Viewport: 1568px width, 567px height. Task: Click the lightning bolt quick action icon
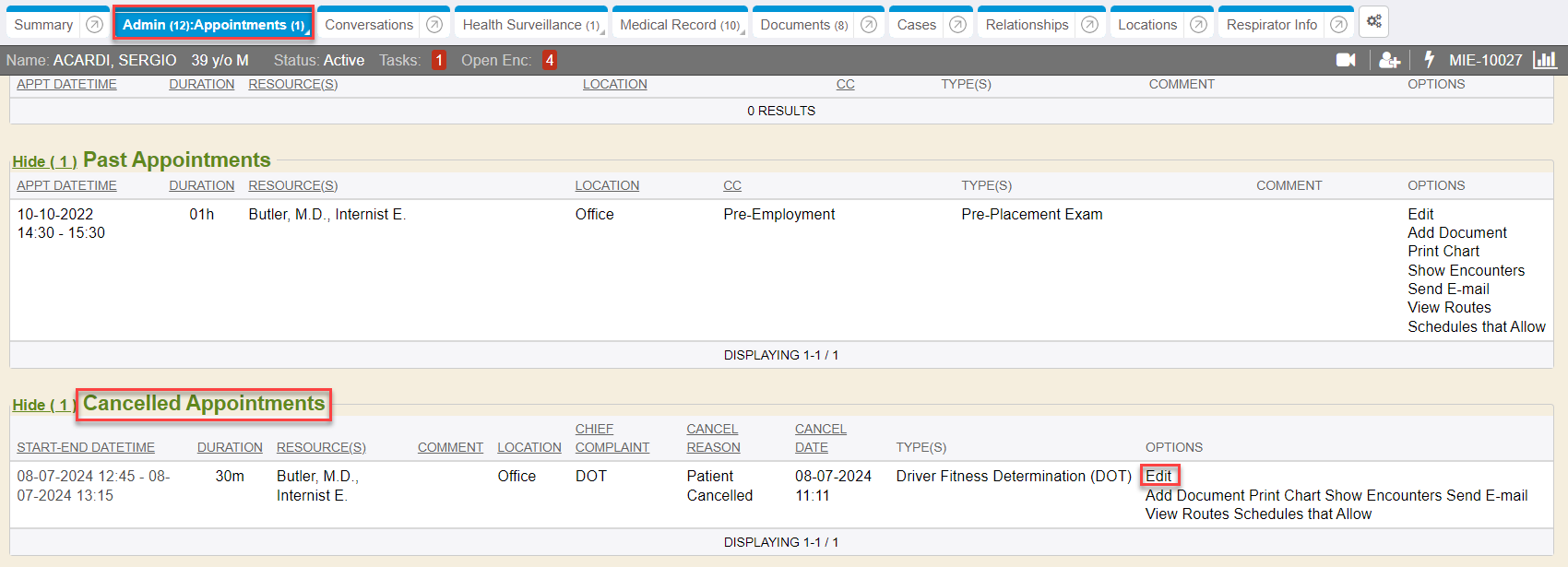pyautogui.click(x=1429, y=60)
